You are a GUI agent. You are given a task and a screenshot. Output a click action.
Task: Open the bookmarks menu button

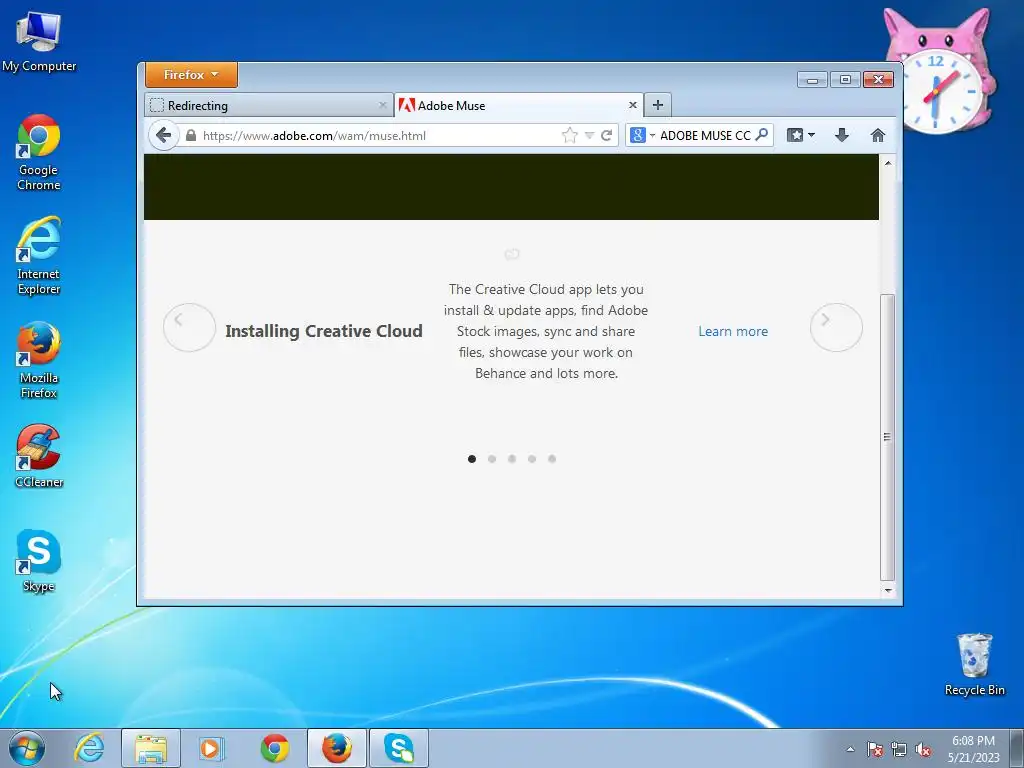[801, 135]
